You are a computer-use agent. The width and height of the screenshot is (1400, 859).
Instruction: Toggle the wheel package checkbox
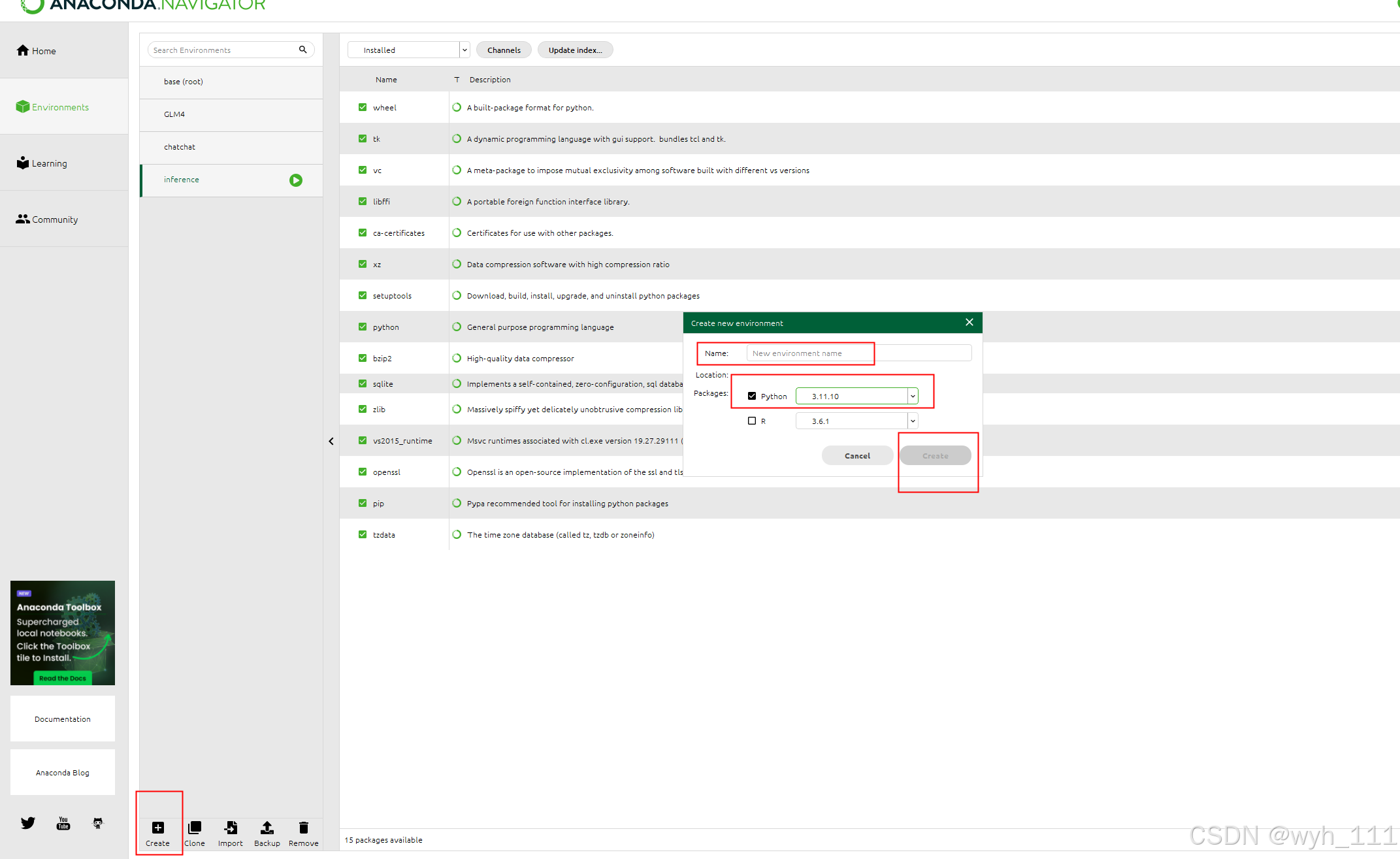click(x=363, y=107)
